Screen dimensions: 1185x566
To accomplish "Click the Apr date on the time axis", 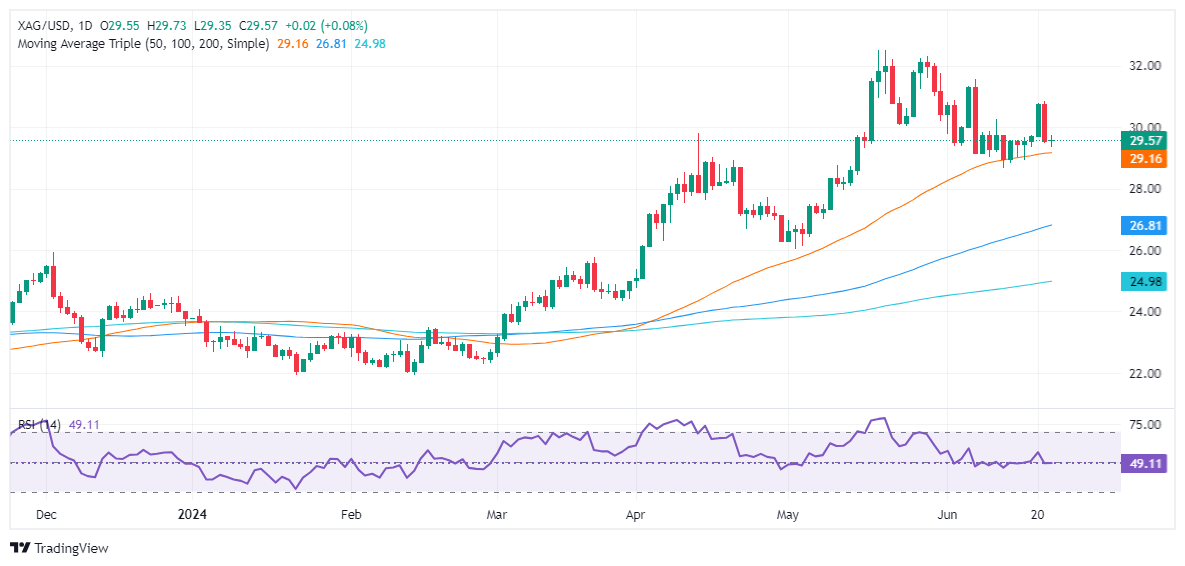I will coord(635,514).
